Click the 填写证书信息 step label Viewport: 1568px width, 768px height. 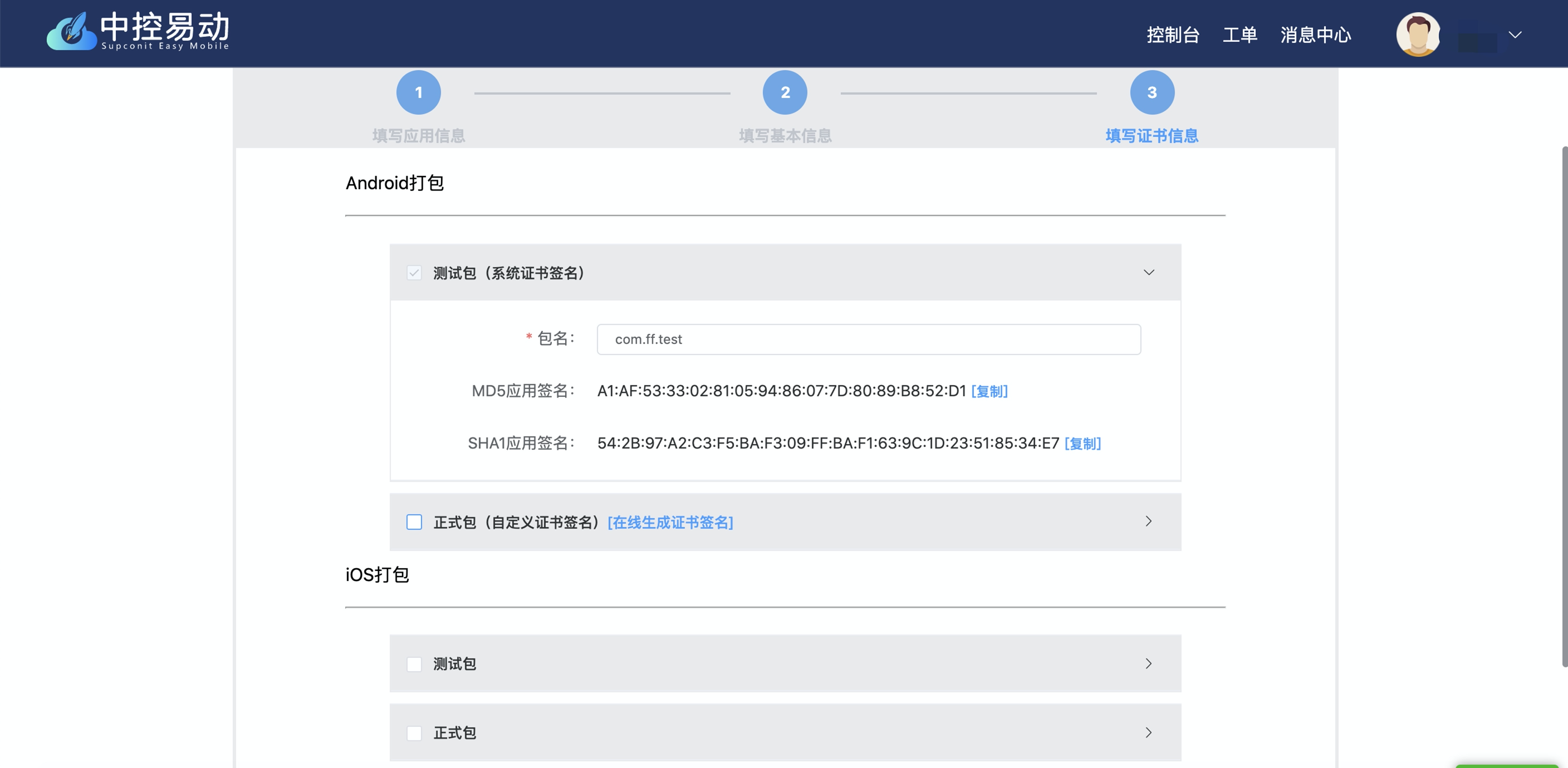click(1152, 136)
